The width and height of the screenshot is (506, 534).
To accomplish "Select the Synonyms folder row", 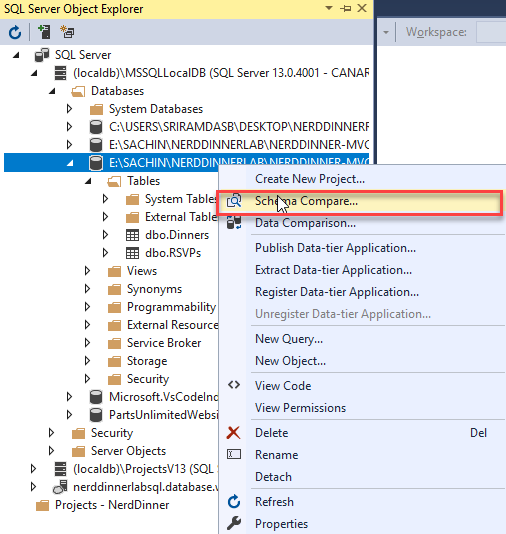I will 154,289.
